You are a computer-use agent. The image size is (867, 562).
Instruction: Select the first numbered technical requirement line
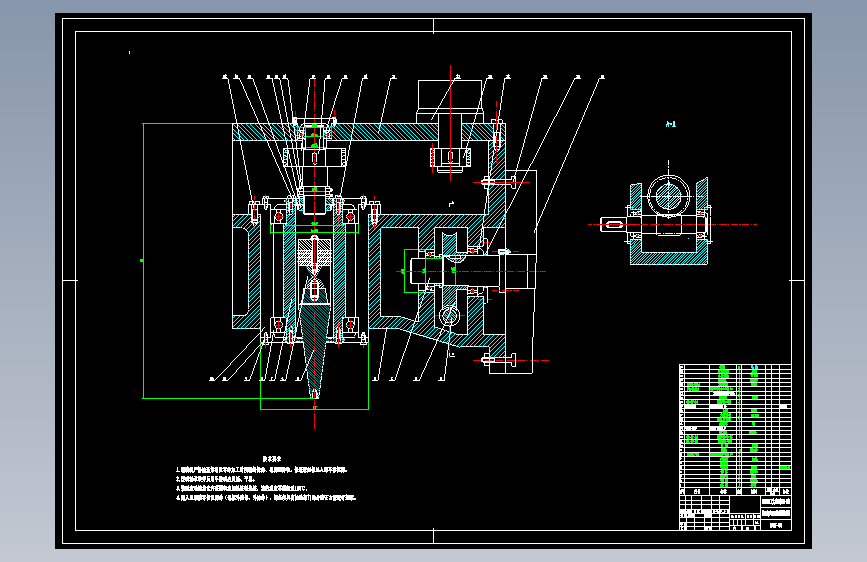click(x=262, y=470)
